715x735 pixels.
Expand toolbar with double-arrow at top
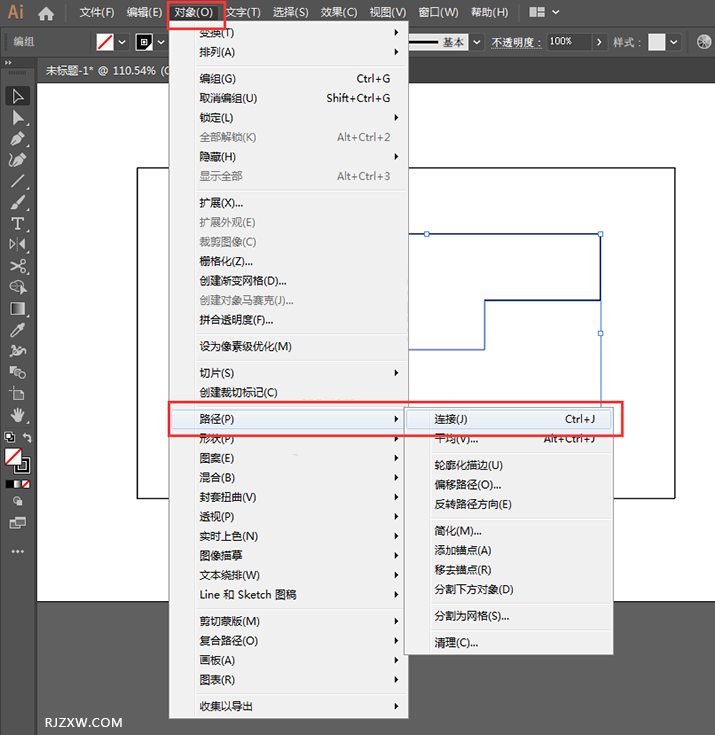pos(8,62)
